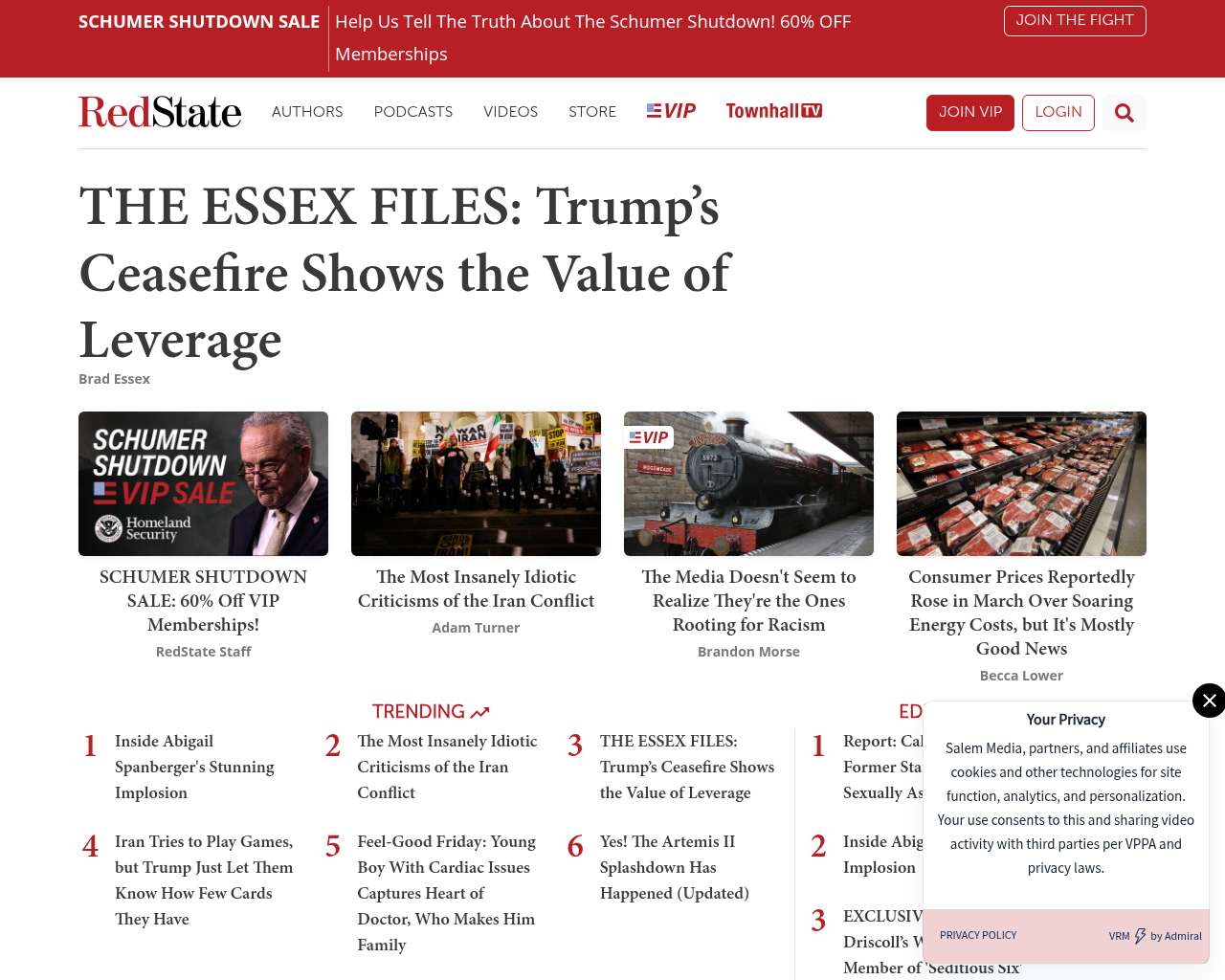
Task: Open the Schumer Shutdown VIP Sale thumbnail
Action: 203,483
